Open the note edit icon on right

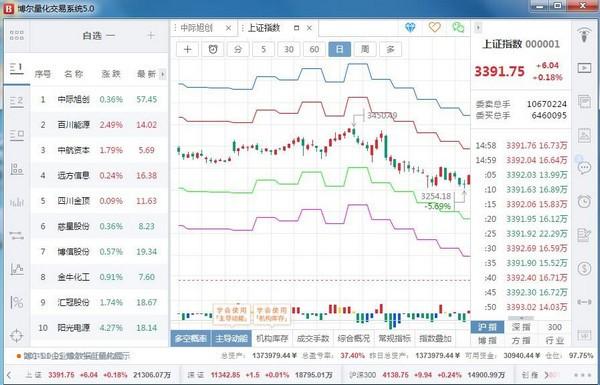point(584,235)
